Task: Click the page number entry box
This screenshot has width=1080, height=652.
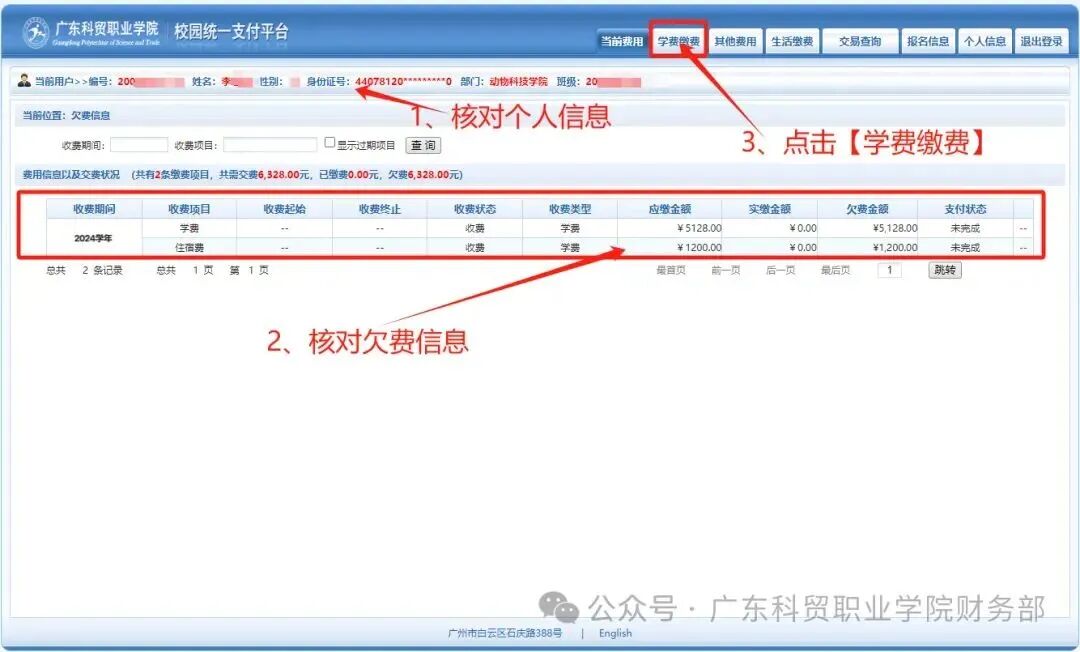Action: point(890,270)
